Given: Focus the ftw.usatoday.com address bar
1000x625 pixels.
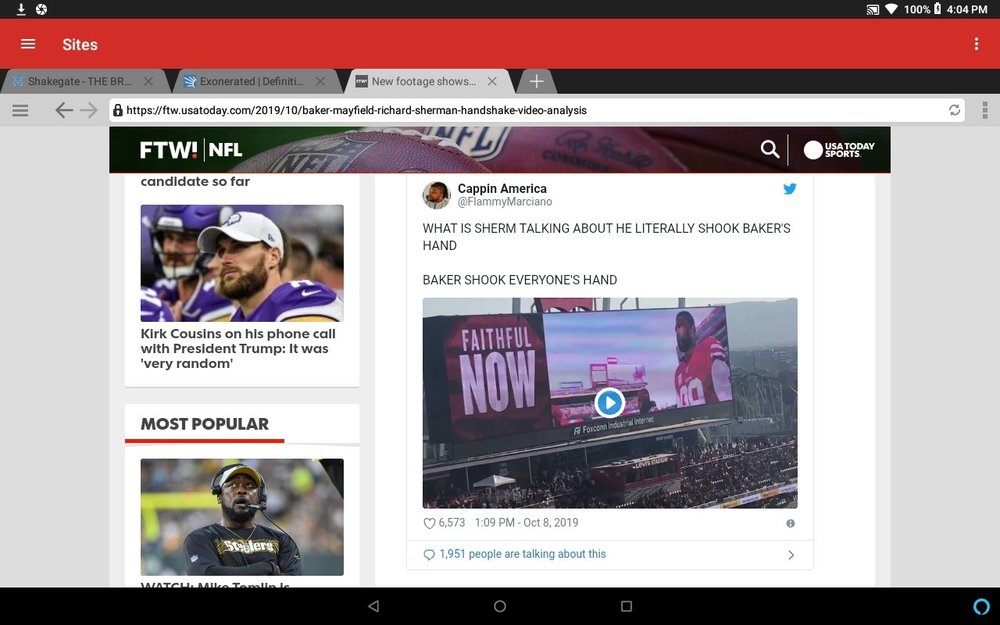Looking at the screenshot, I should point(536,110).
